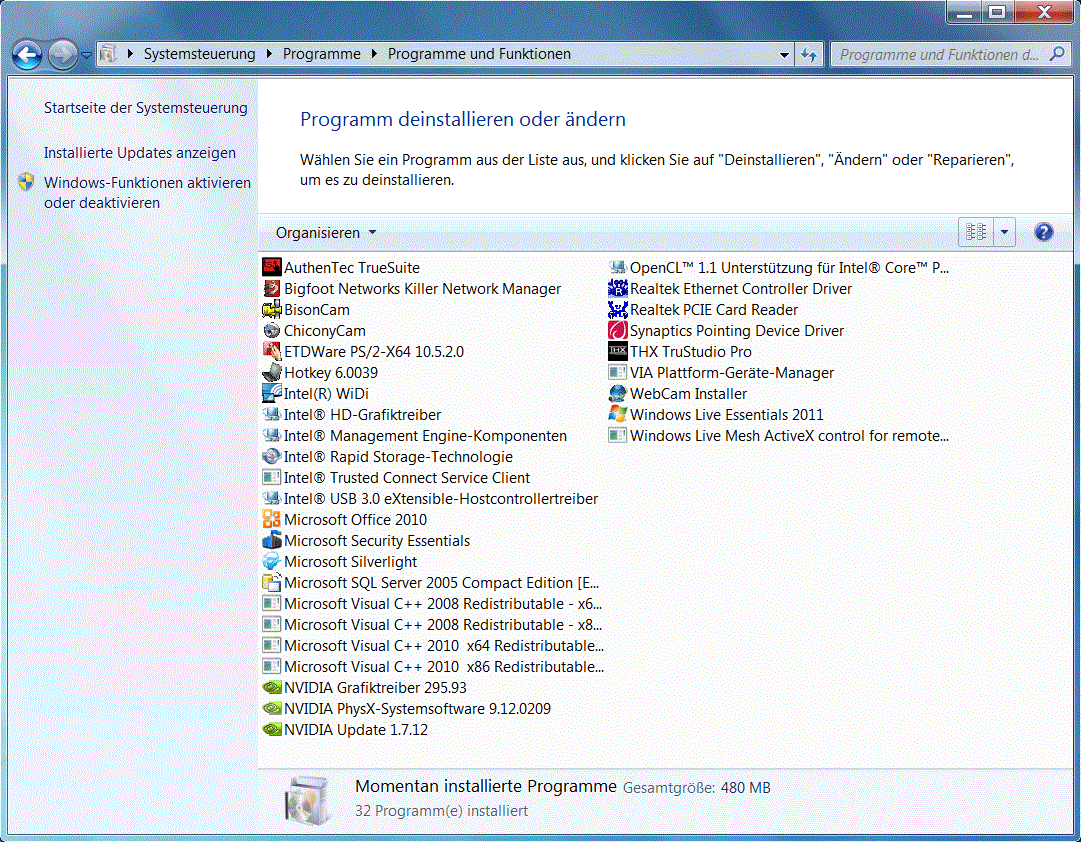Click the Synaptics Pointing Device Driver icon
This screenshot has width=1081, height=842.
[618, 330]
